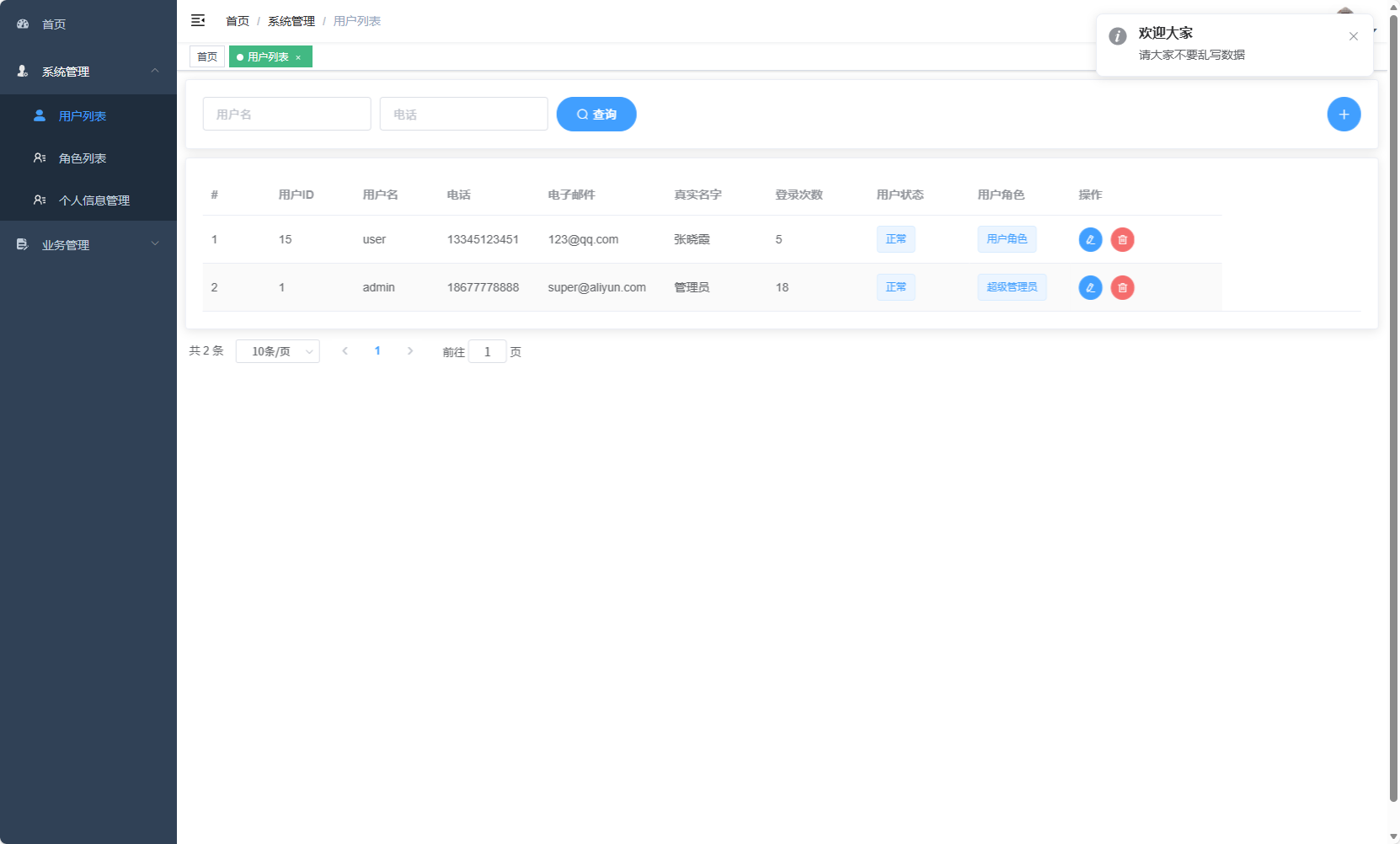Click the edit icon for user row

click(1090, 239)
